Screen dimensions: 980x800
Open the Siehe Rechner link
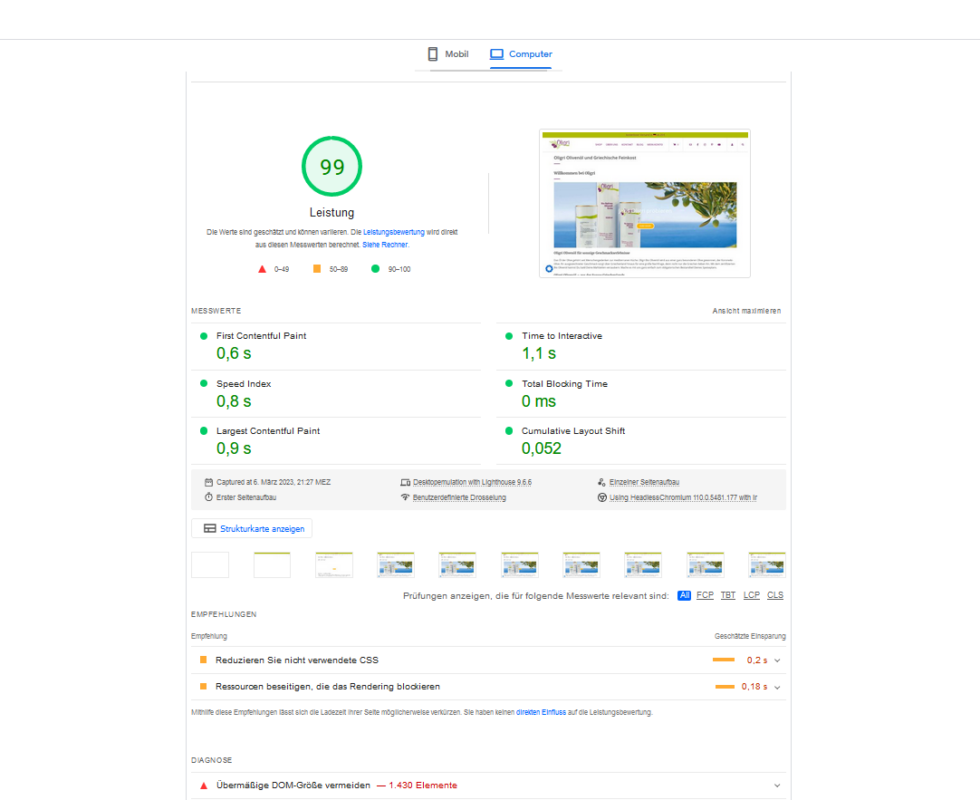(x=385, y=245)
